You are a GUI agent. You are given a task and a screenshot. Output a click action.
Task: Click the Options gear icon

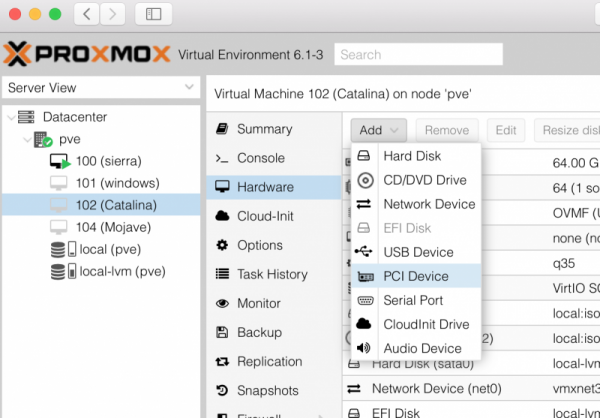point(222,245)
